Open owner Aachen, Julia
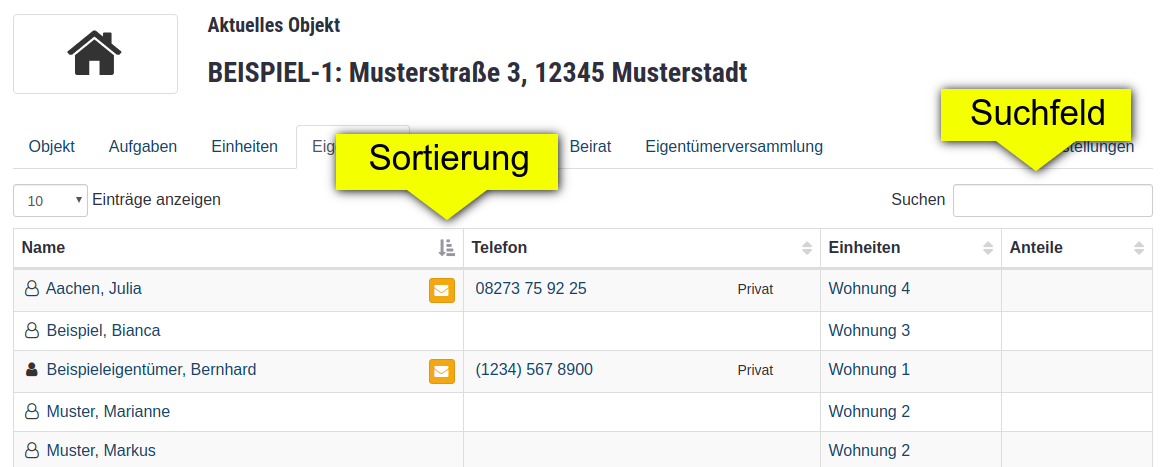Viewport: 1168px width, 467px height. (94, 289)
